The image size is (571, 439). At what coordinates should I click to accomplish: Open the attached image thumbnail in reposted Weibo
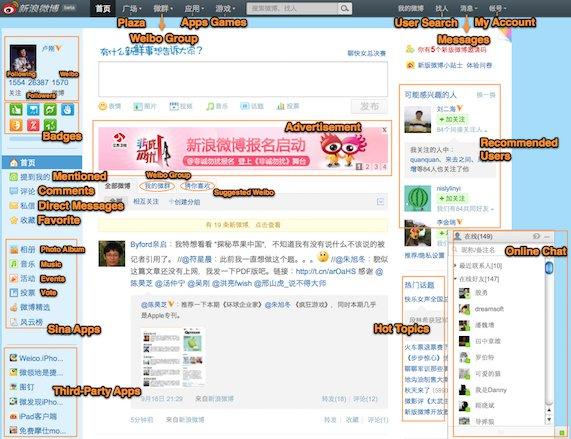pos(173,357)
